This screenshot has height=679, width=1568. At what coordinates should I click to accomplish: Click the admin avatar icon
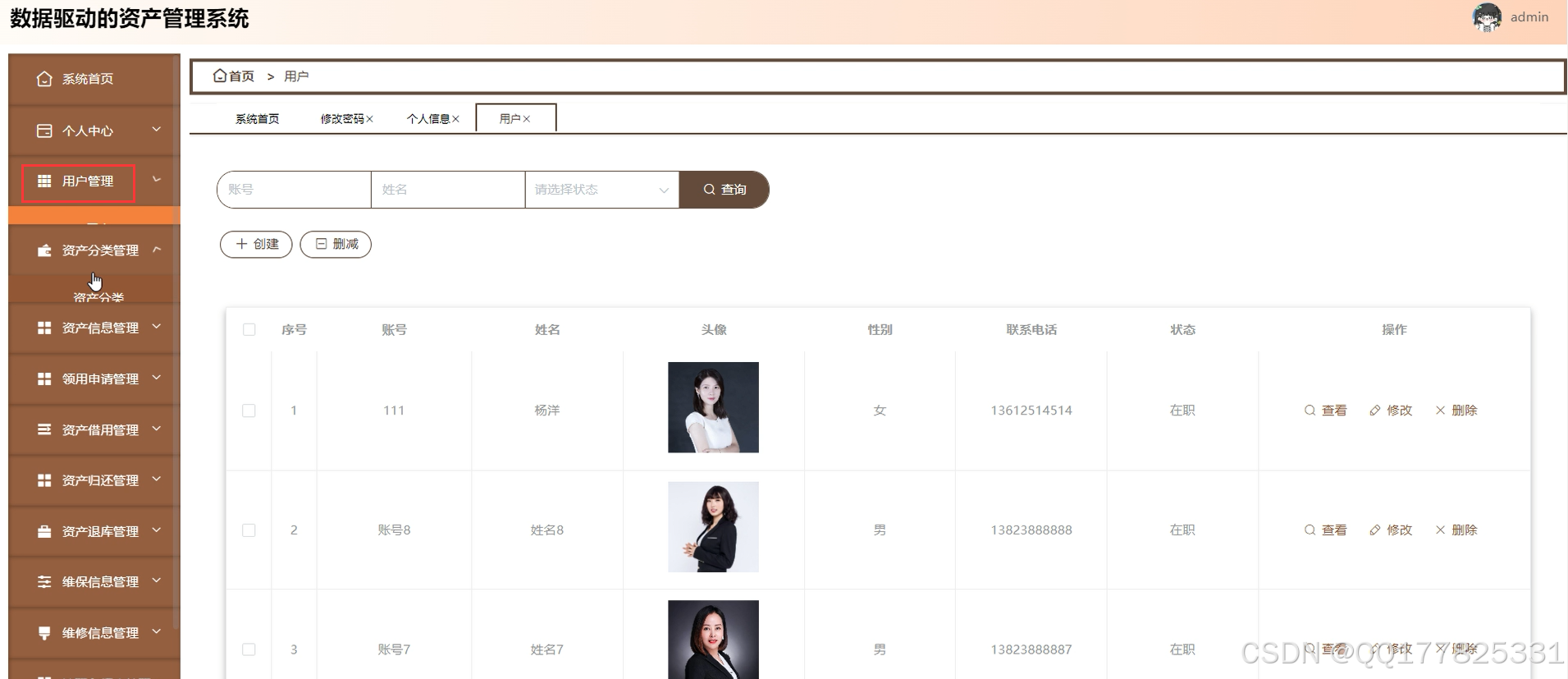[1487, 17]
